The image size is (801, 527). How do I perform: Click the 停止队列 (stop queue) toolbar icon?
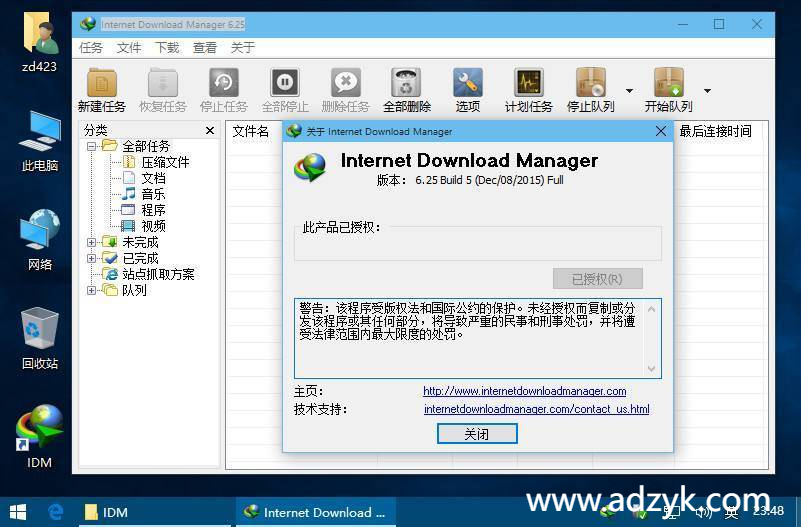pos(591,90)
